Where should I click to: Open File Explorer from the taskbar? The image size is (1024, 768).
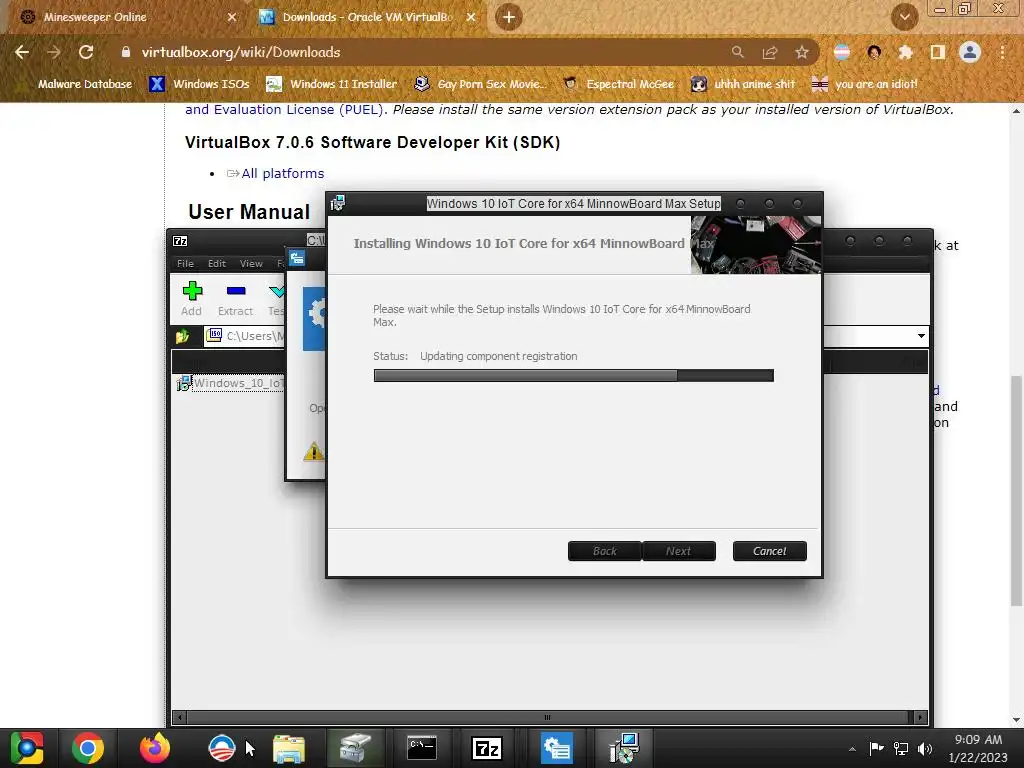point(288,748)
